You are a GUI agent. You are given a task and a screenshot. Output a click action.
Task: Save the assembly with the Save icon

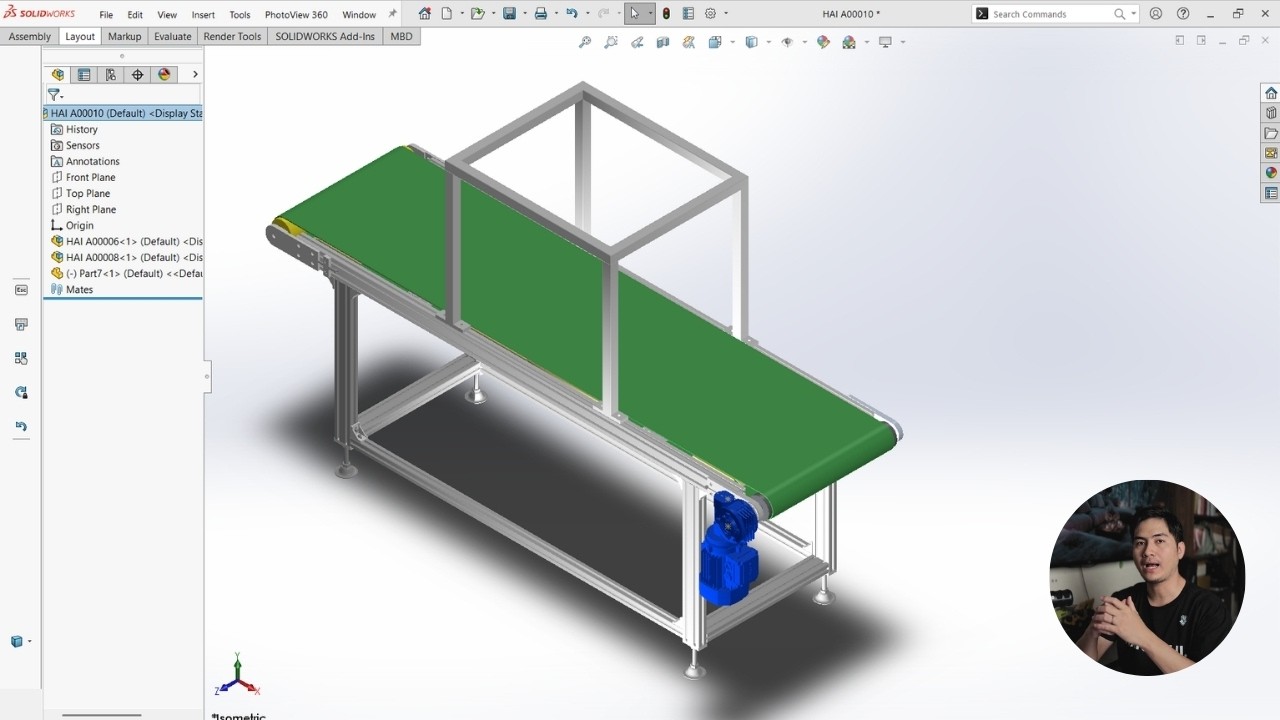(x=509, y=14)
